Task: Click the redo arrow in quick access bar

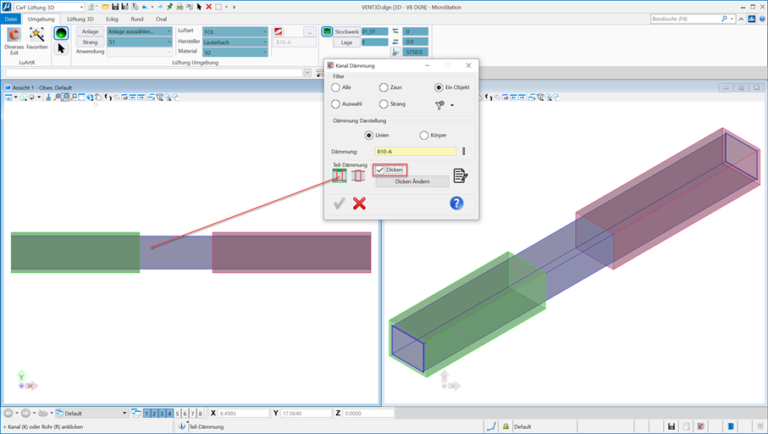Action: coord(160,7)
